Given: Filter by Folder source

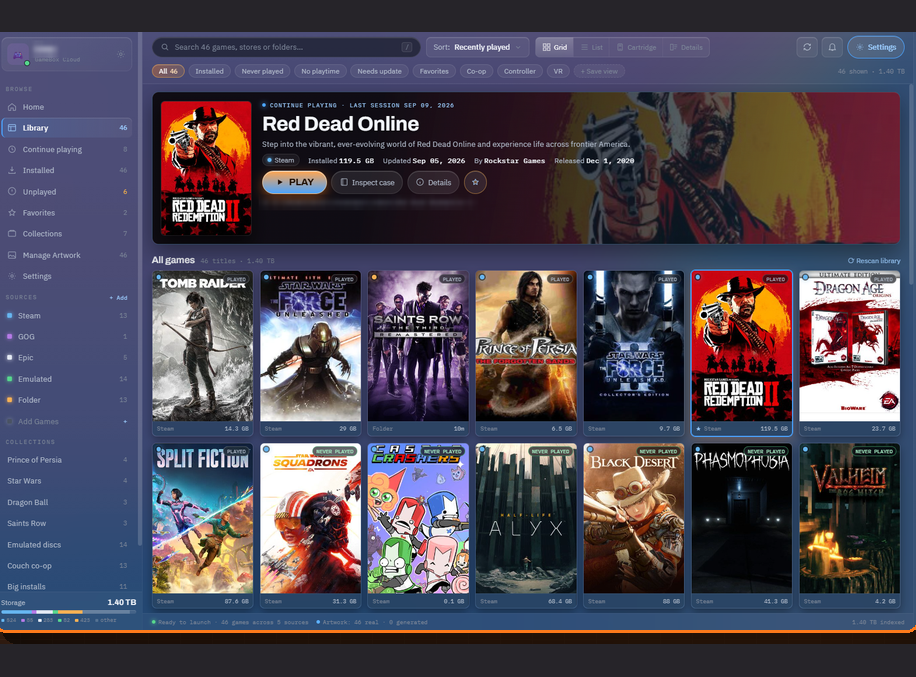Looking at the screenshot, I should point(67,400).
